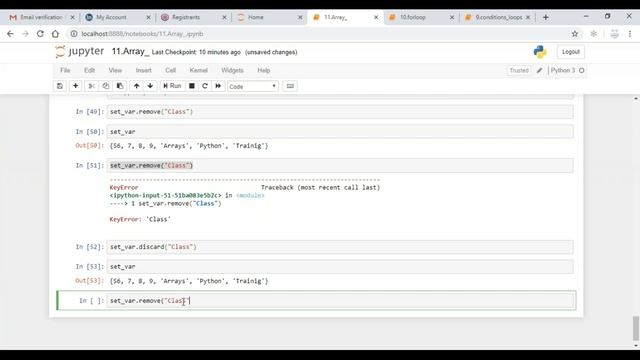Open the Help menu

coord(264,70)
